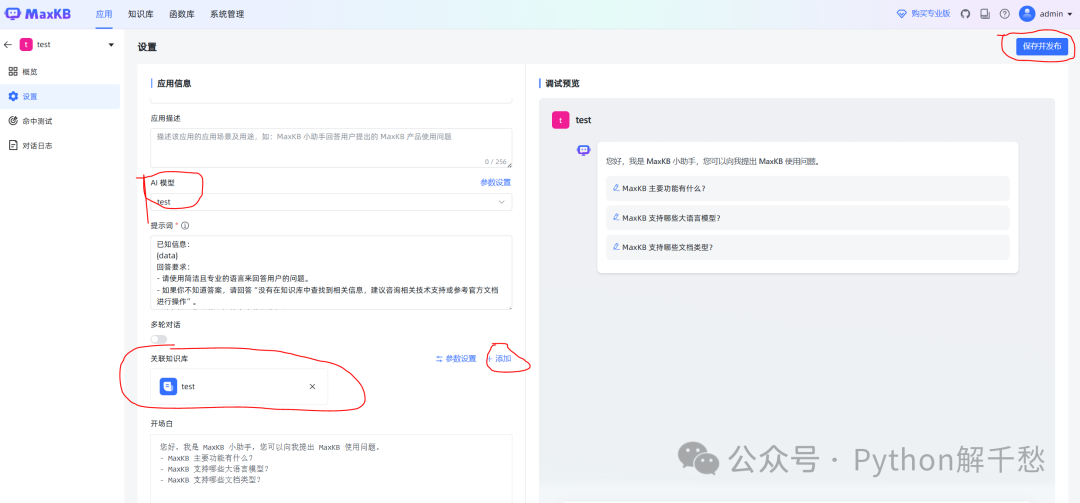Click the 应用信息 section heading
1080x503 pixels.
click(x=174, y=83)
